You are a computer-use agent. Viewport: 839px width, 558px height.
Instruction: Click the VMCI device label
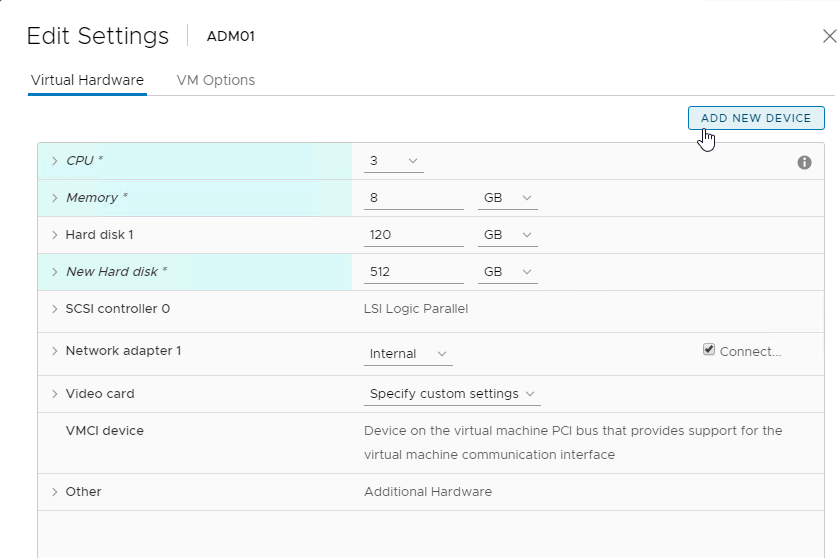(x=104, y=431)
